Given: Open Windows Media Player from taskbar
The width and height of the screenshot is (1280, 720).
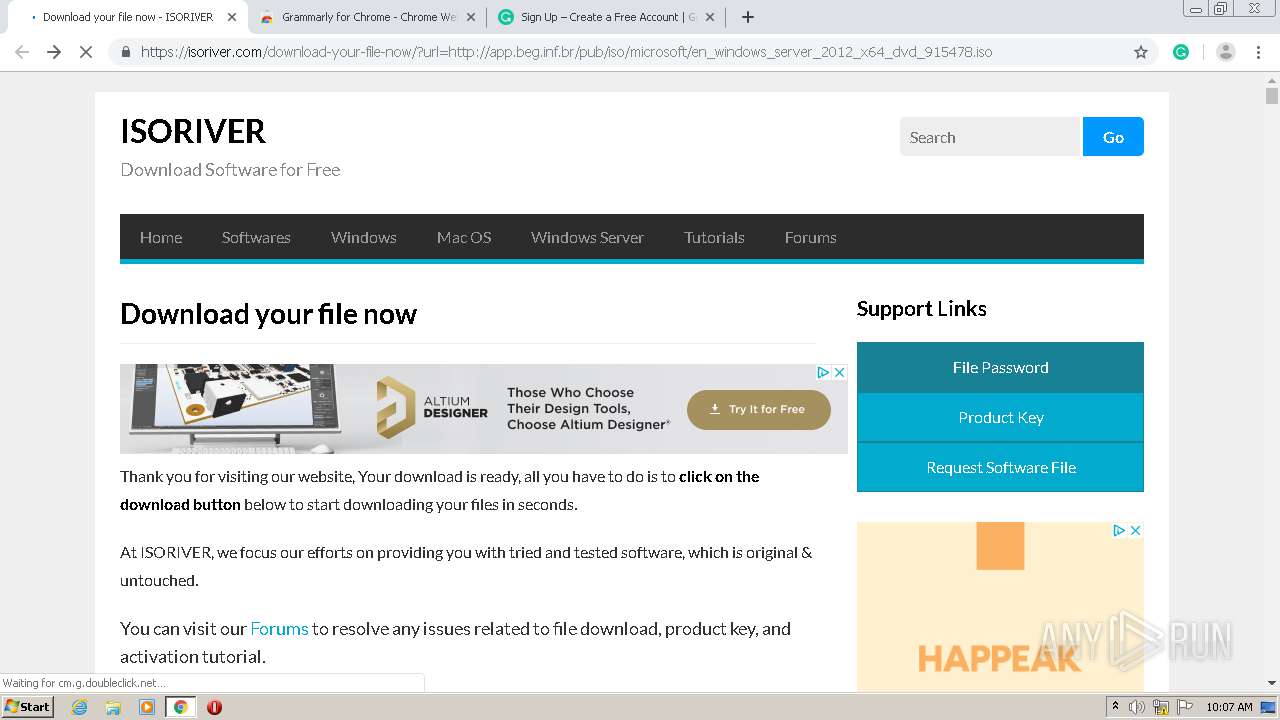Looking at the screenshot, I should pos(147,707).
